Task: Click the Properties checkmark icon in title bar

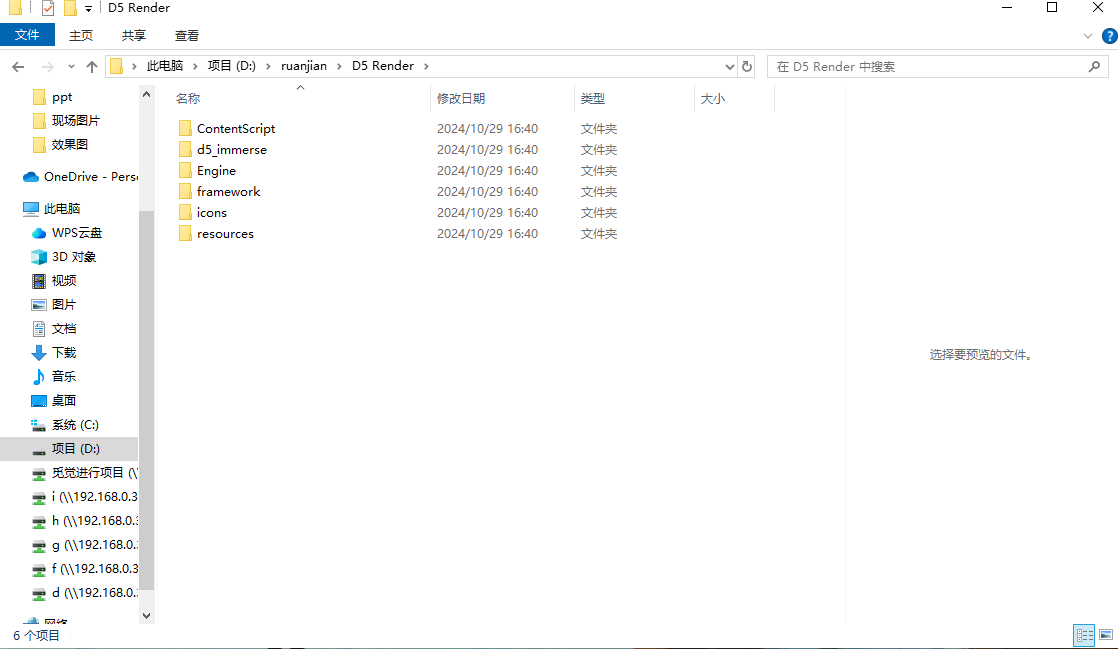Action: click(x=48, y=8)
